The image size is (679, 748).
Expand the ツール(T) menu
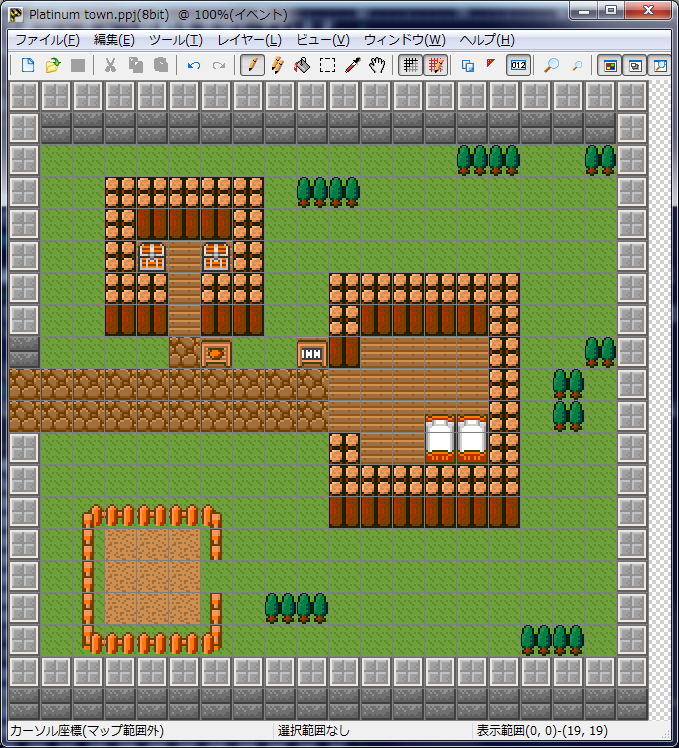pos(175,40)
